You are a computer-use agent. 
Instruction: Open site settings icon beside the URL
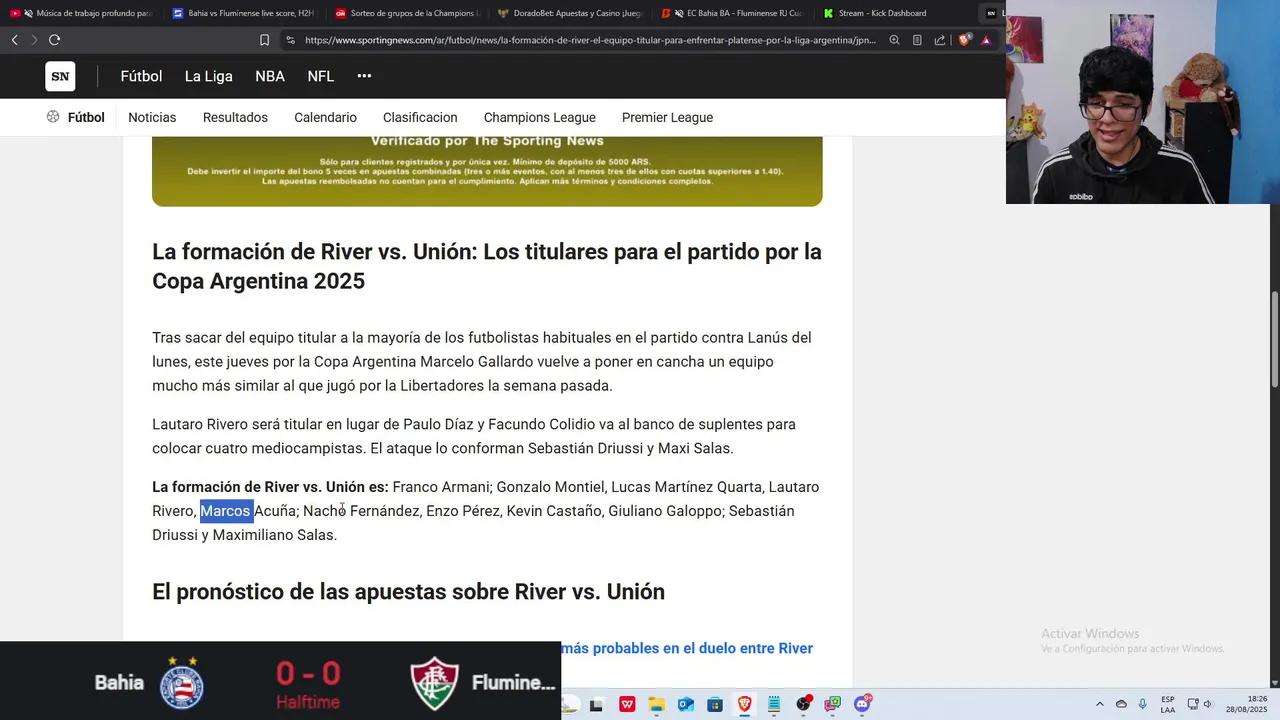click(290, 40)
